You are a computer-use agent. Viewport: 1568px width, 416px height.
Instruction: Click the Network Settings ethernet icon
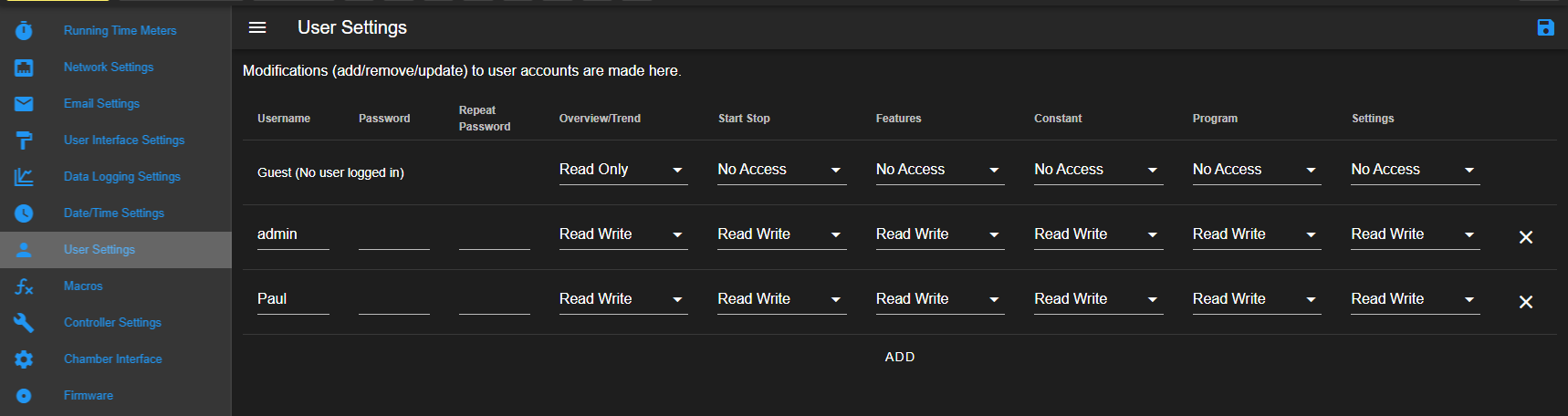[24, 68]
